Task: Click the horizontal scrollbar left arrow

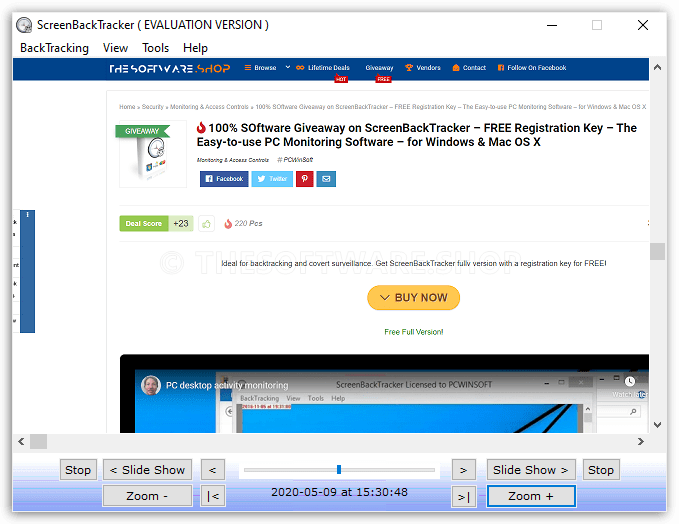Action: point(21,441)
